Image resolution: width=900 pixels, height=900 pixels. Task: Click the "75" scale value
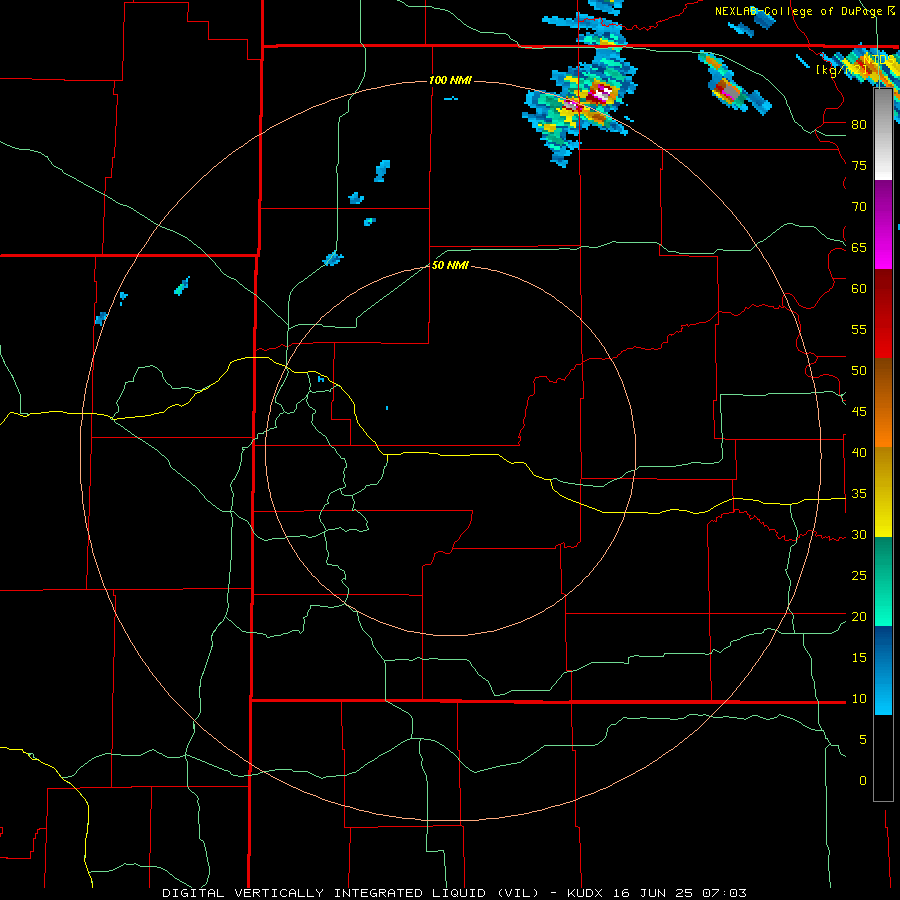coord(859,165)
